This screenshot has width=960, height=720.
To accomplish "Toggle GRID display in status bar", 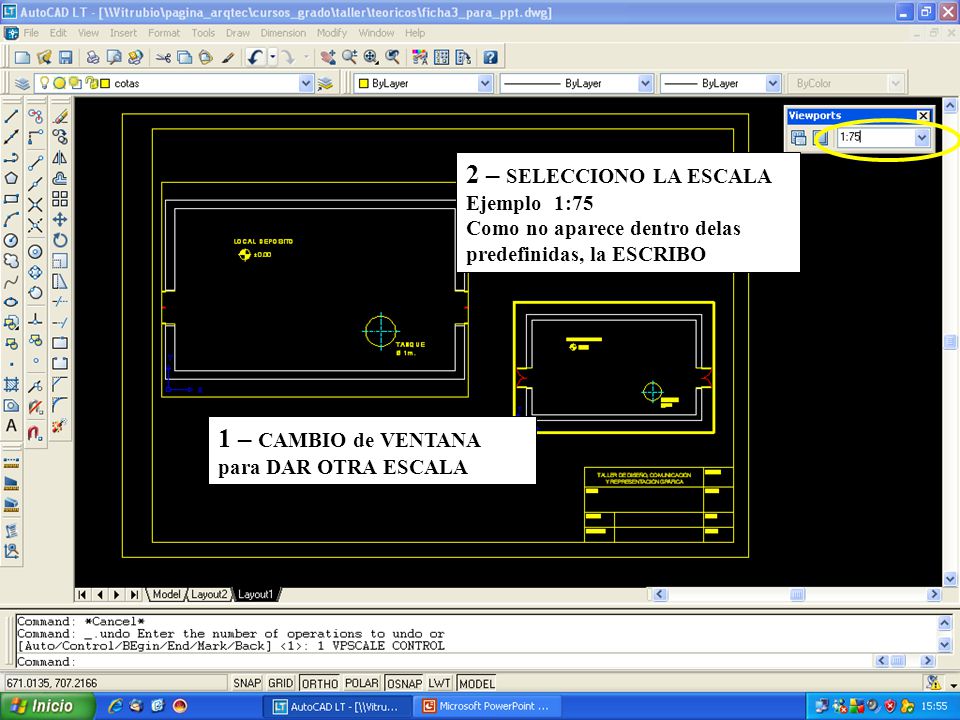I will point(280,683).
